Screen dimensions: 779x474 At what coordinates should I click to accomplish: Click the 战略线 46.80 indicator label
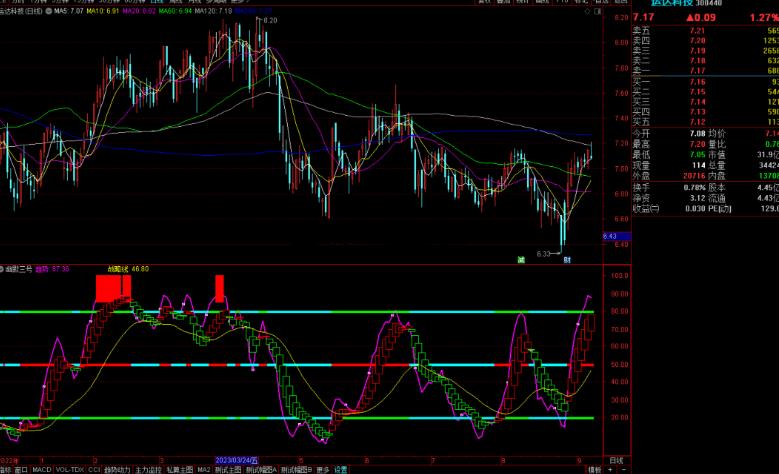click(x=129, y=269)
